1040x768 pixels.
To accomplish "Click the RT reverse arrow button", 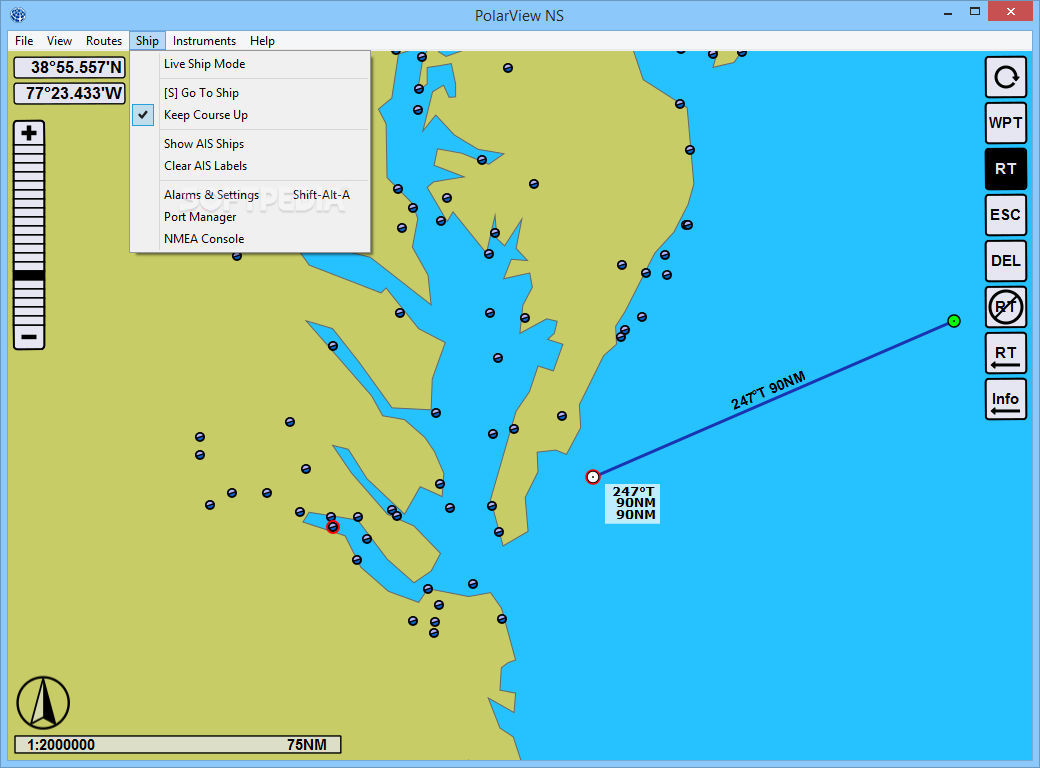I will [1006, 353].
